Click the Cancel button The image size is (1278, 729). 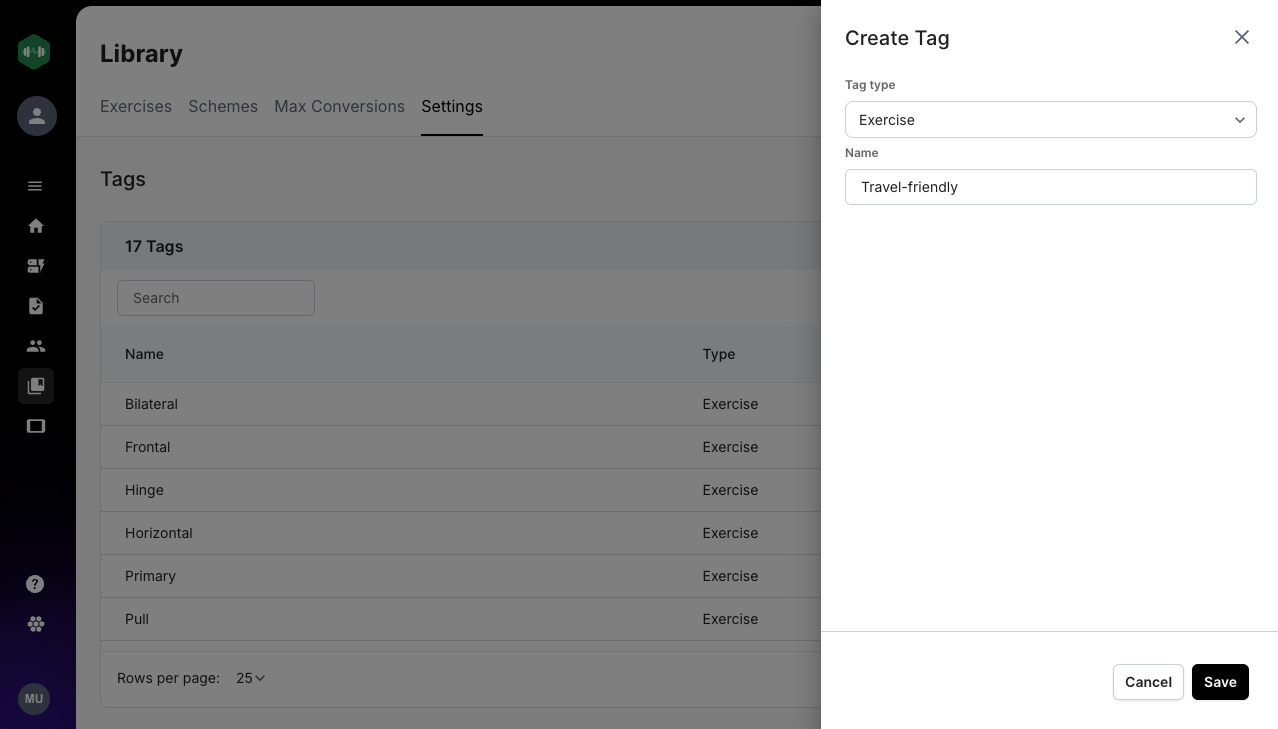pyautogui.click(x=1148, y=682)
